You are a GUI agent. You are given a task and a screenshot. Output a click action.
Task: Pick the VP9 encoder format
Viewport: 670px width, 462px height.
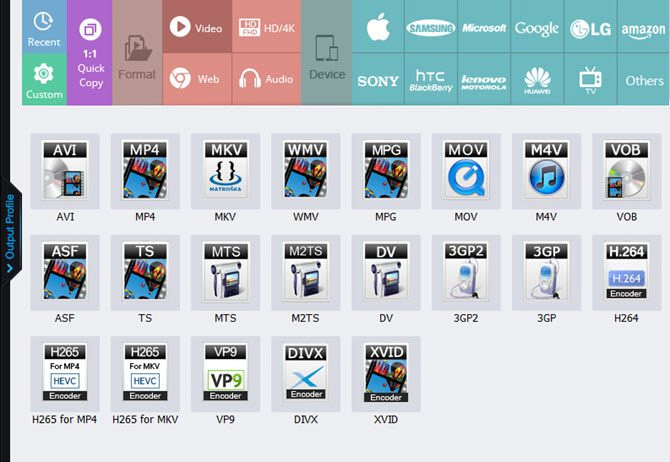(x=225, y=374)
